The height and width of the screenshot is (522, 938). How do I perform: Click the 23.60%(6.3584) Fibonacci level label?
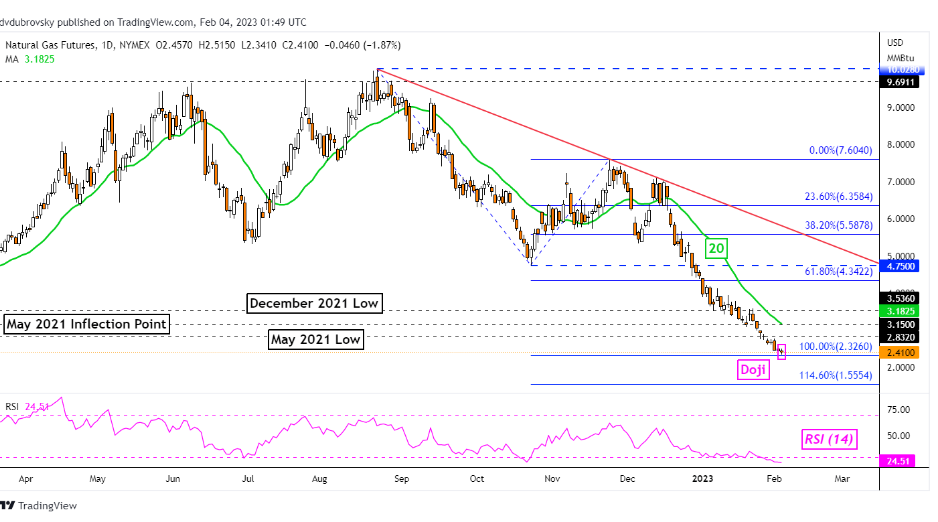(839, 196)
